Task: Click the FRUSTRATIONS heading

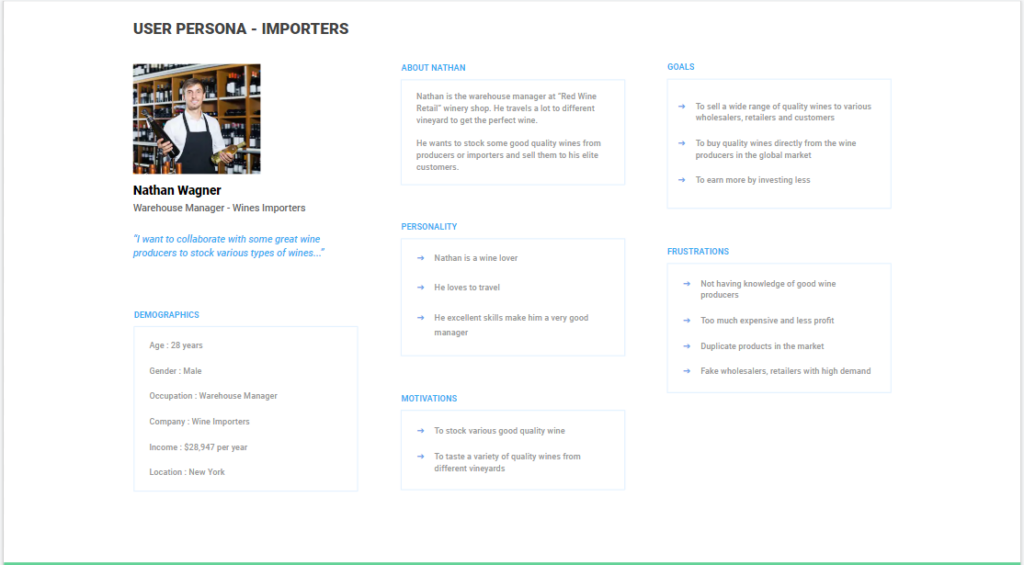Action: 698,251
